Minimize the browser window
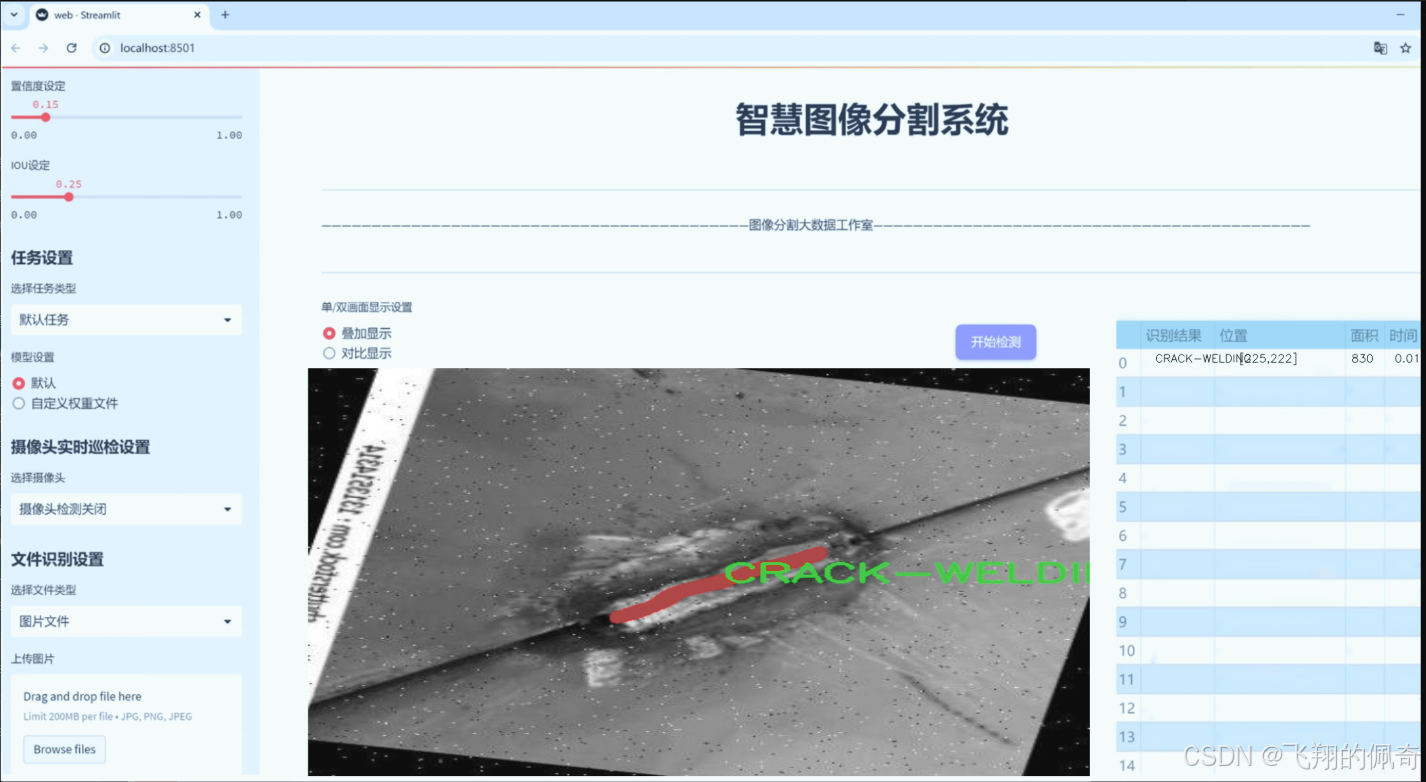This screenshot has height=782, width=1426. coord(1398,15)
